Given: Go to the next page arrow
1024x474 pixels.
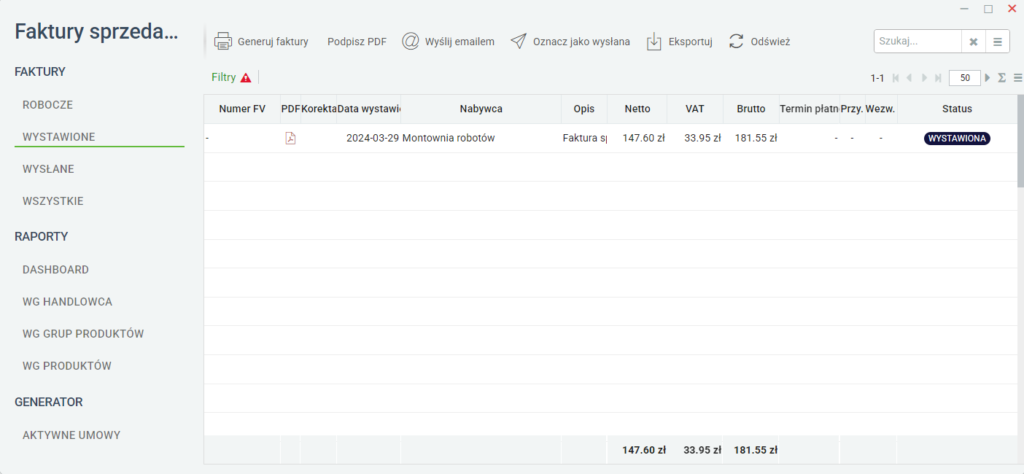Looking at the screenshot, I should click(x=925, y=78).
